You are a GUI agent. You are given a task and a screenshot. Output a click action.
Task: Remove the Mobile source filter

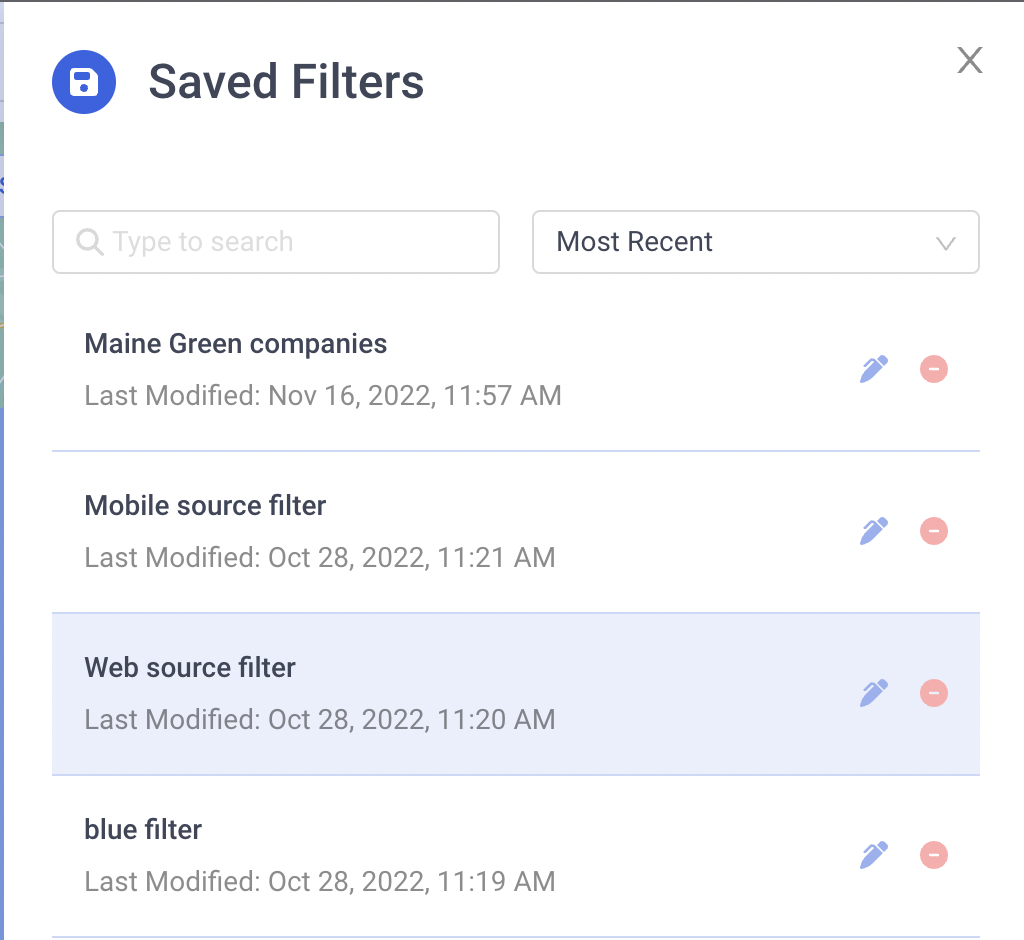(x=934, y=531)
